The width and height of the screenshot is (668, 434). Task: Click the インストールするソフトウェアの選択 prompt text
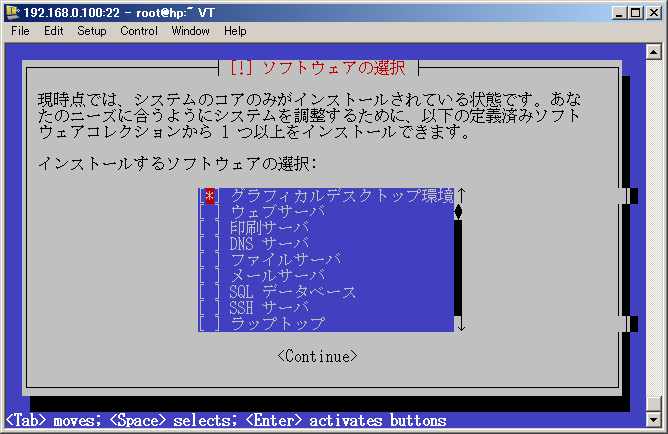(x=177, y=164)
